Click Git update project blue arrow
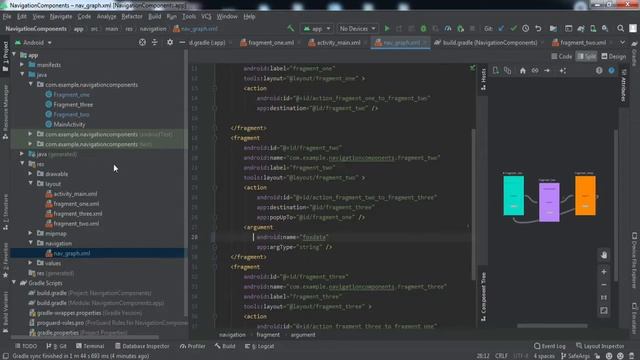Image resolution: width=640 pixels, height=360 pixels. pyautogui.click(x=501, y=29)
